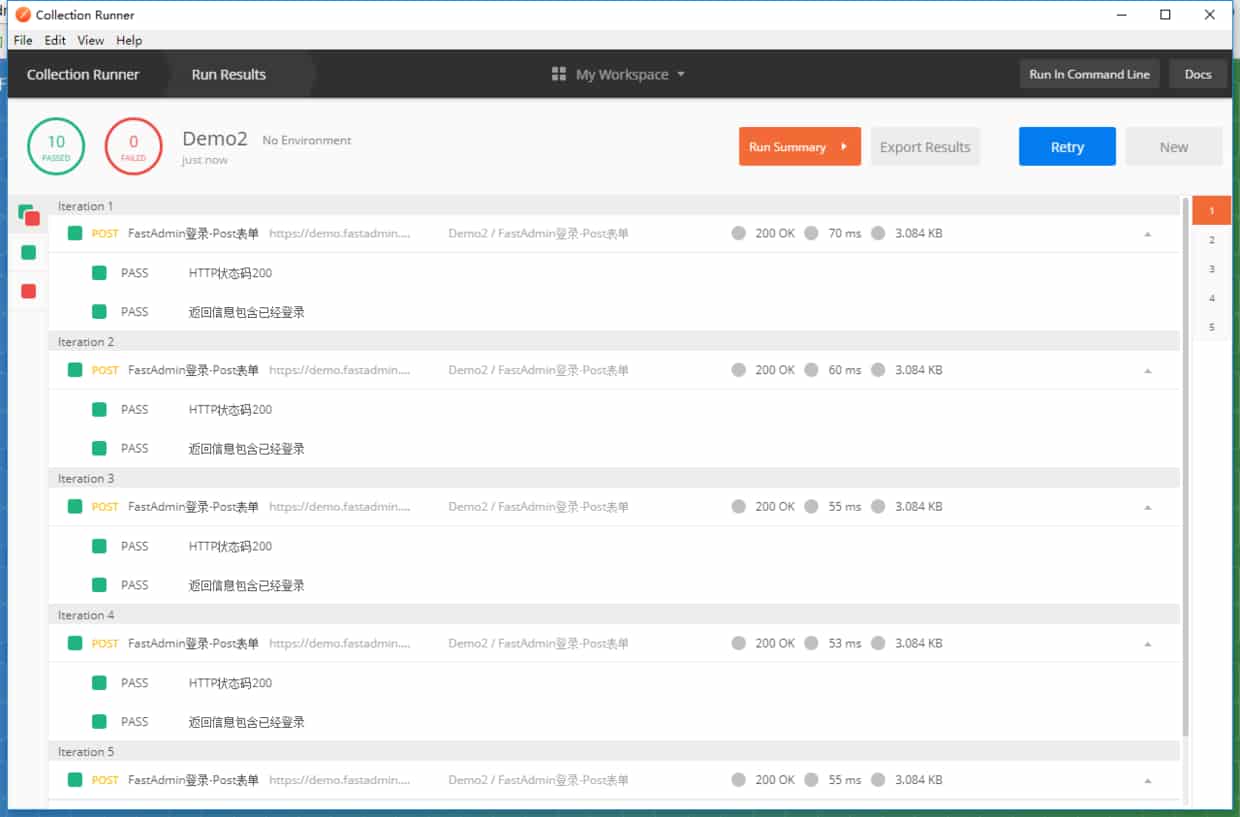Open My Workspace dropdown arrow
This screenshot has width=1240, height=817.
click(681, 74)
